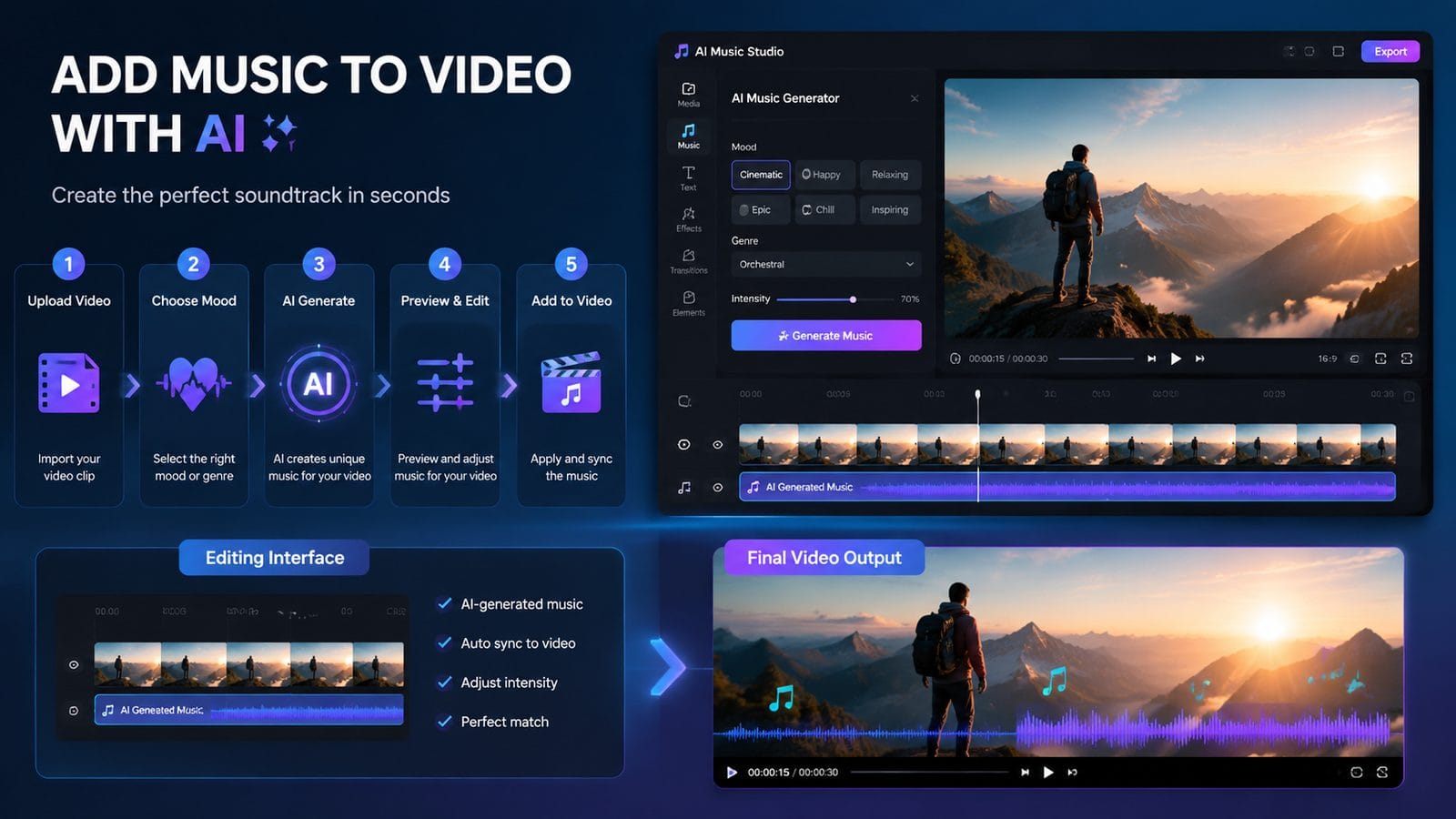Click the clock icon beside studio timecode

955,359
